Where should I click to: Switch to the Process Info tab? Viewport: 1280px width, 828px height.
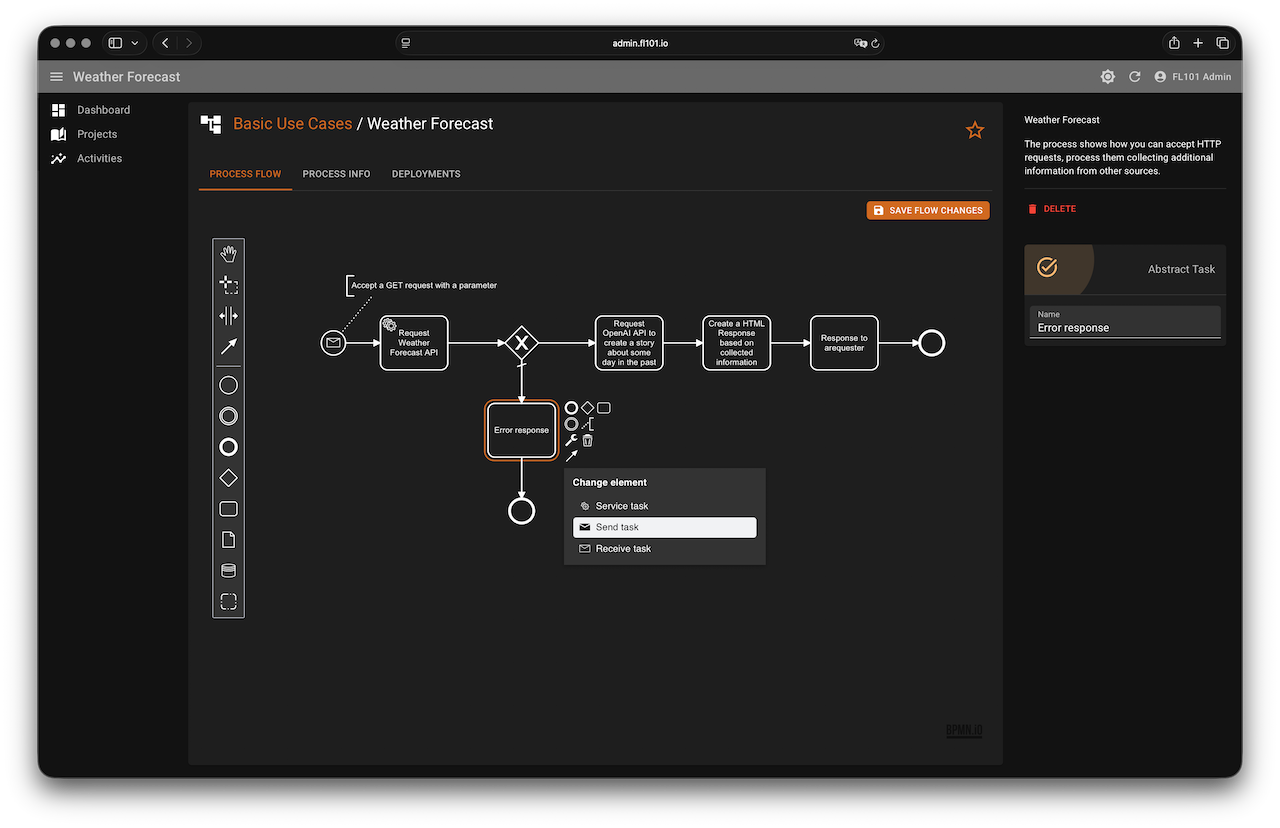pyautogui.click(x=336, y=174)
